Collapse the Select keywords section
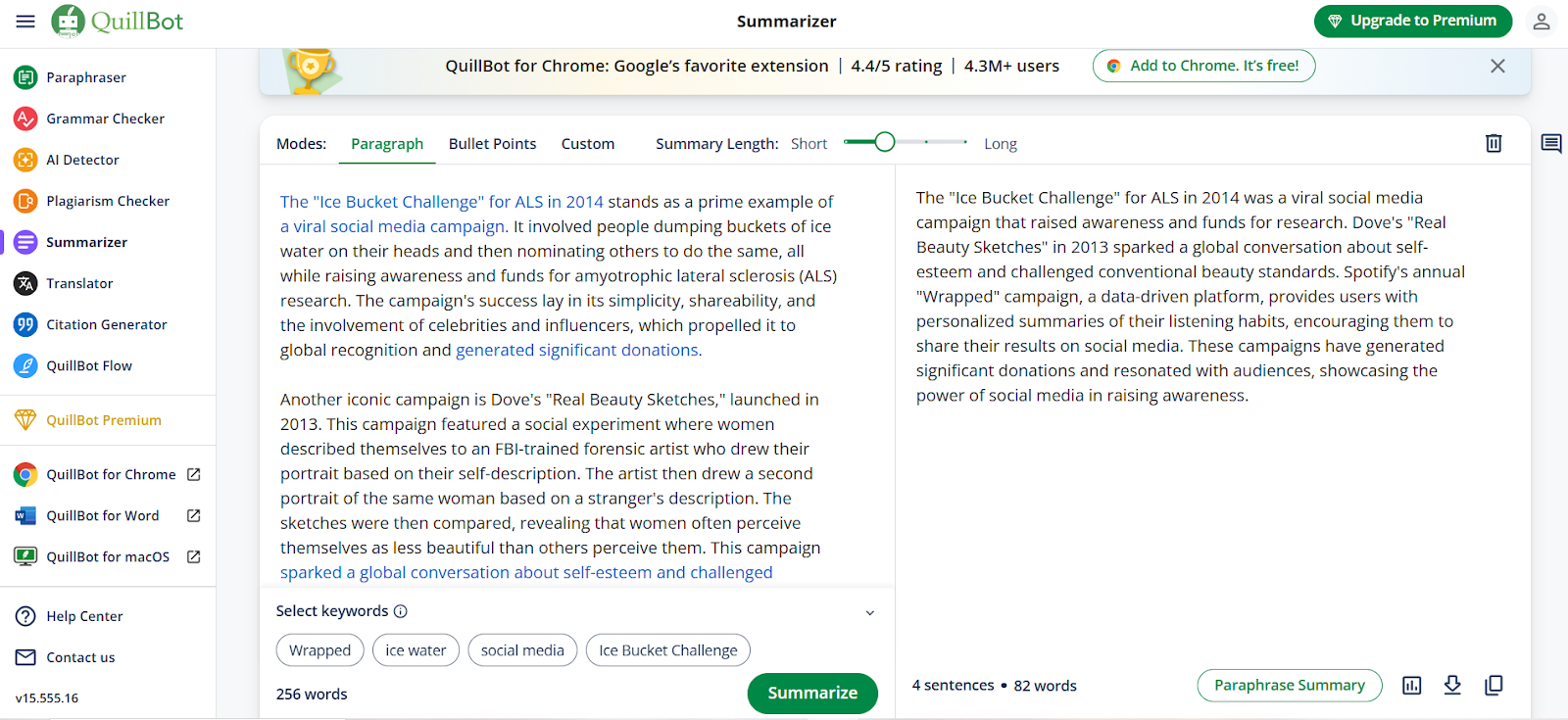Screen dimensions: 1568x720 tap(869, 611)
